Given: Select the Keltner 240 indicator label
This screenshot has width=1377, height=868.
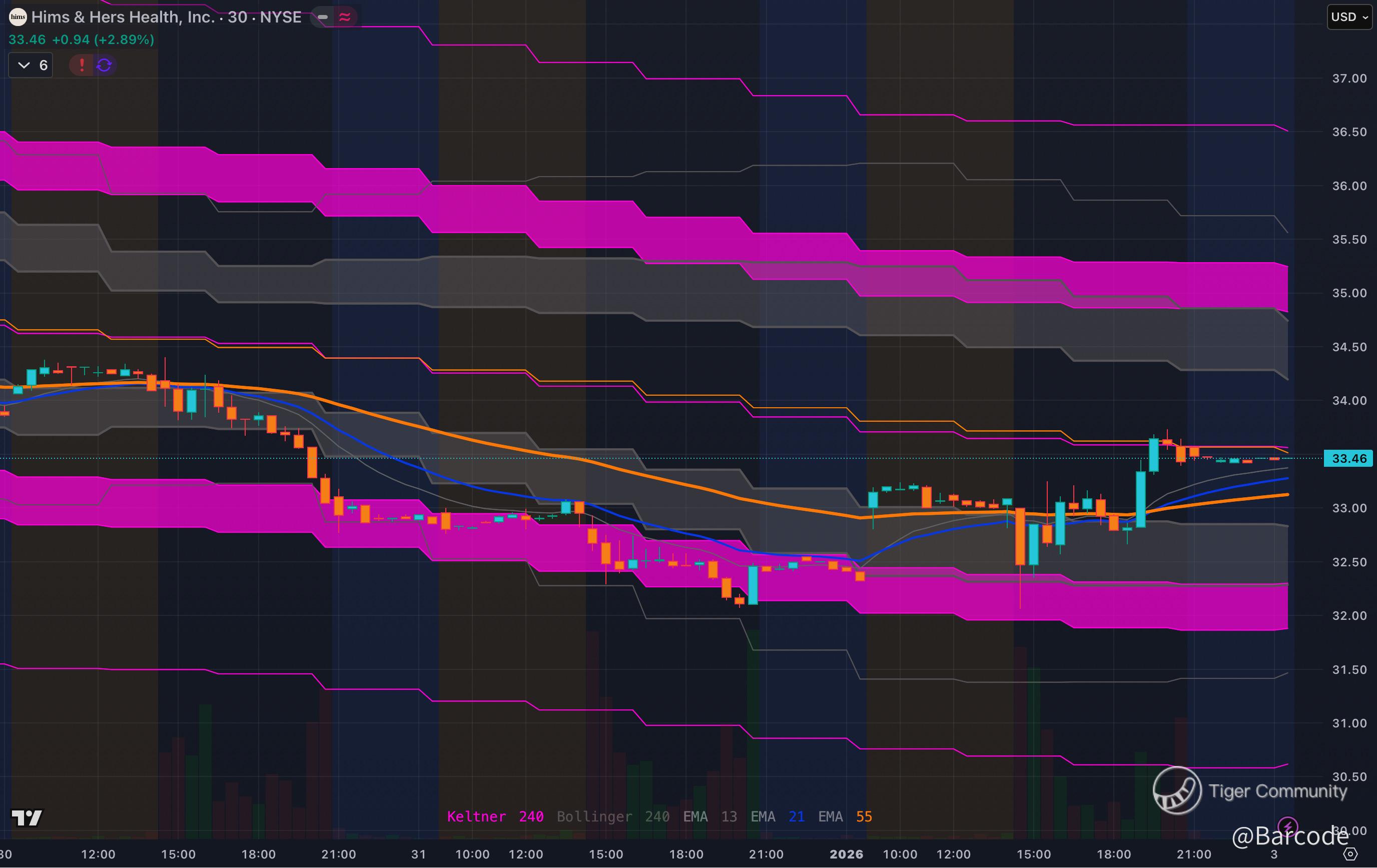Looking at the screenshot, I should tap(495, 816).
